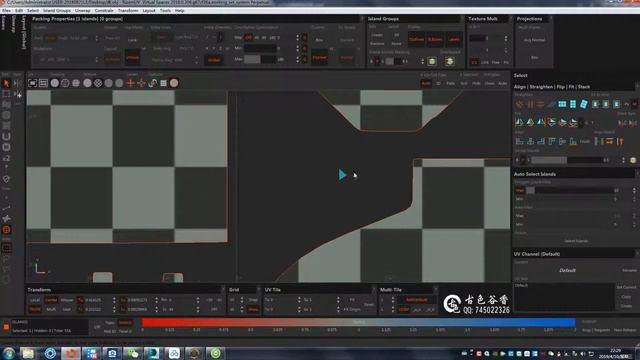This screenshot has height=360, width=640.
Task: Click the last align icon before Multi
Action: [x=573, y=142]
